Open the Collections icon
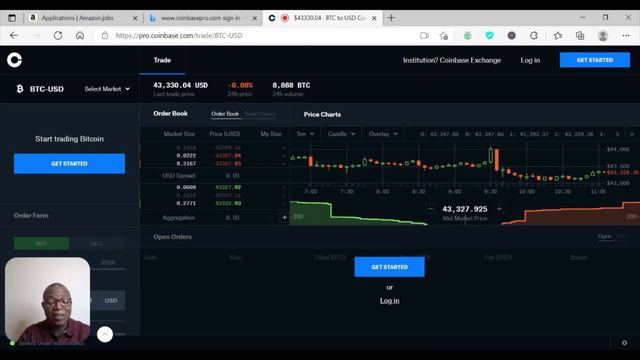Screen dimensions: 640x360 point(580,36)
